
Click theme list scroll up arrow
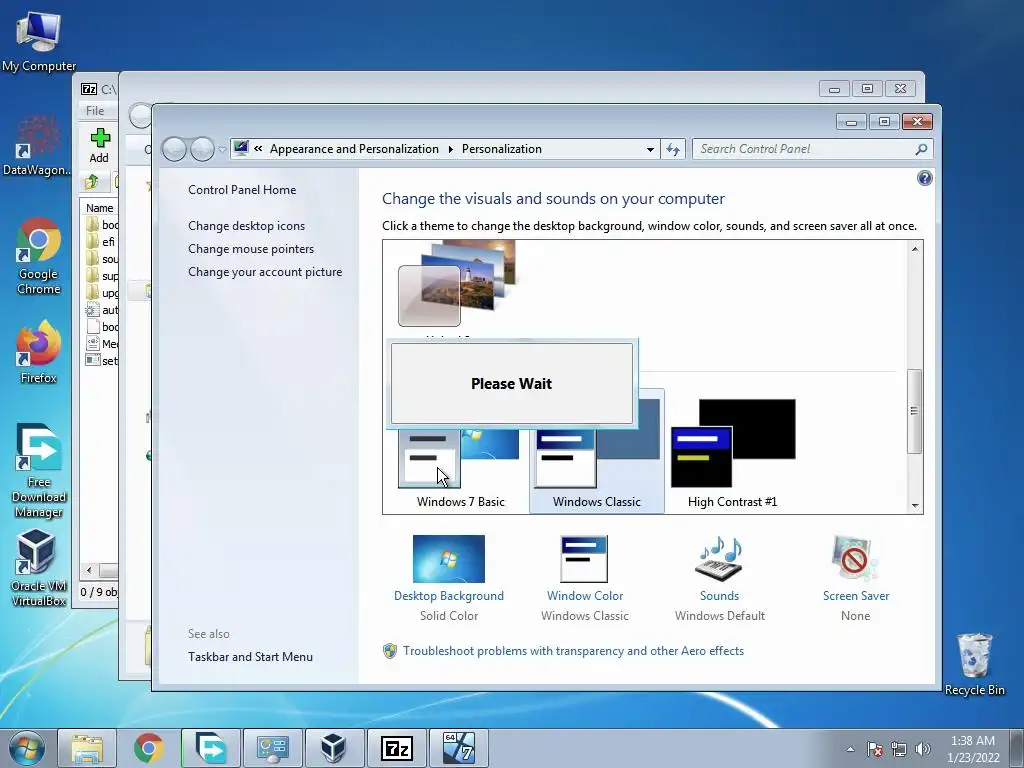914,249
